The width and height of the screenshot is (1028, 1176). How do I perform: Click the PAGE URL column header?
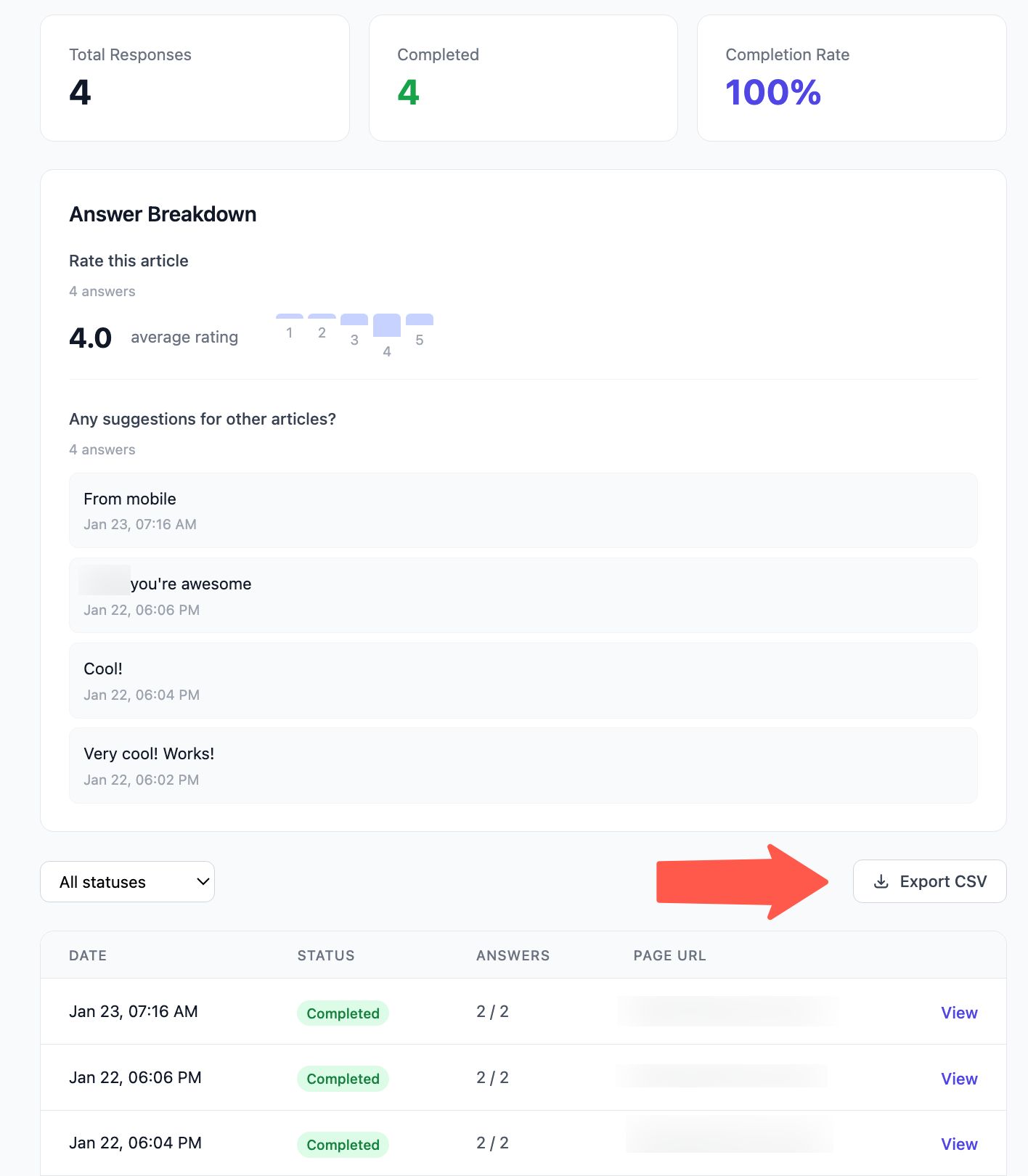670,955
